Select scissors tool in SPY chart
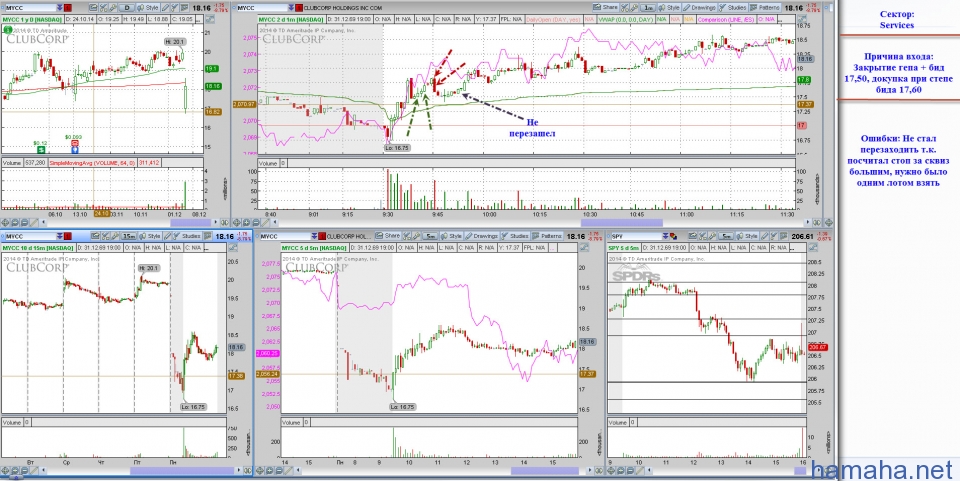 (702, 237)
